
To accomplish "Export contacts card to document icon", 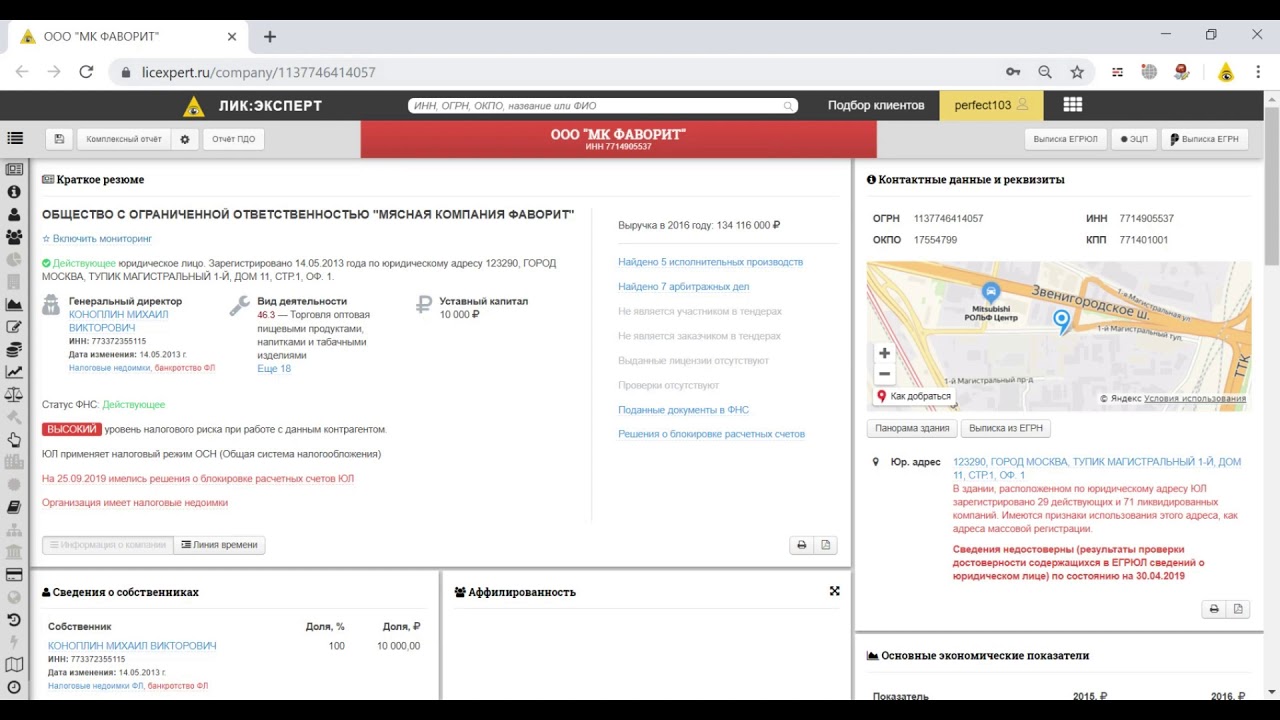I will pyautogui.click(x=1238, y=609).
